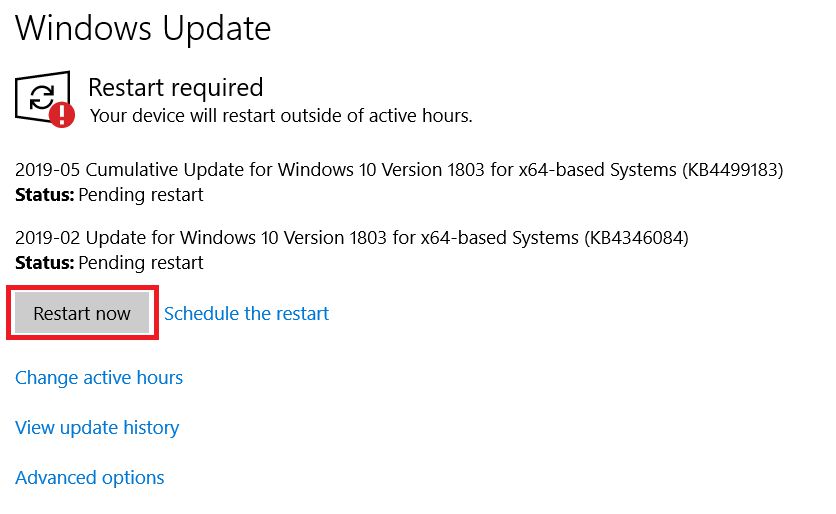Click the red exclamation alert badge
The width and height of the screenshot is (836, 514).
click(62, 114)
